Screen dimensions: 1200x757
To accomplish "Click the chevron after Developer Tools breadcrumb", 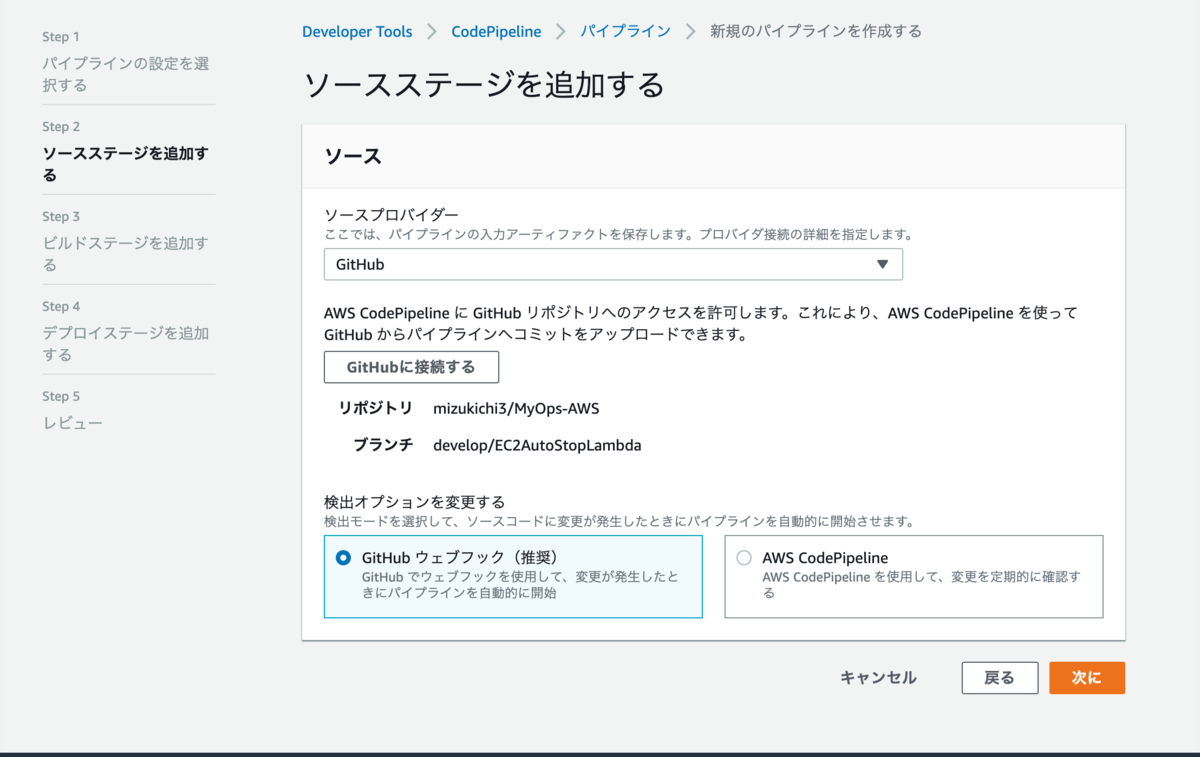I will [x=432, y=32].
